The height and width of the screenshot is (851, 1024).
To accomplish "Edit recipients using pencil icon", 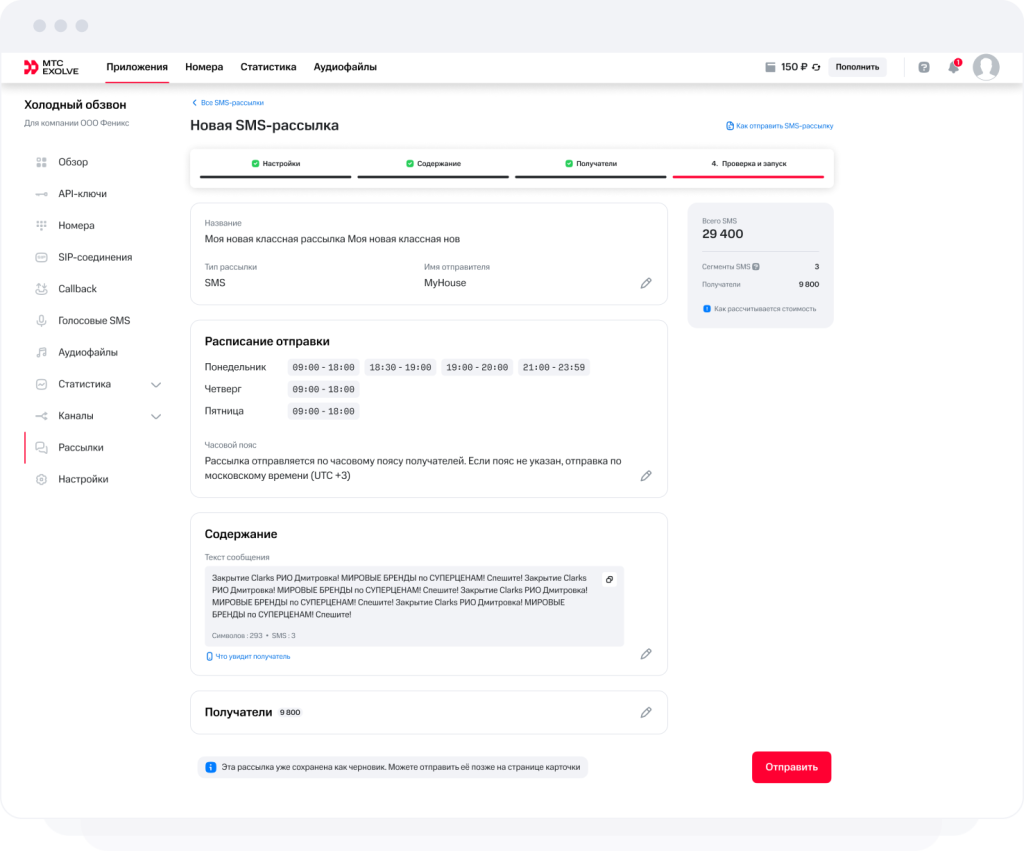I will [x=646, y=712].
